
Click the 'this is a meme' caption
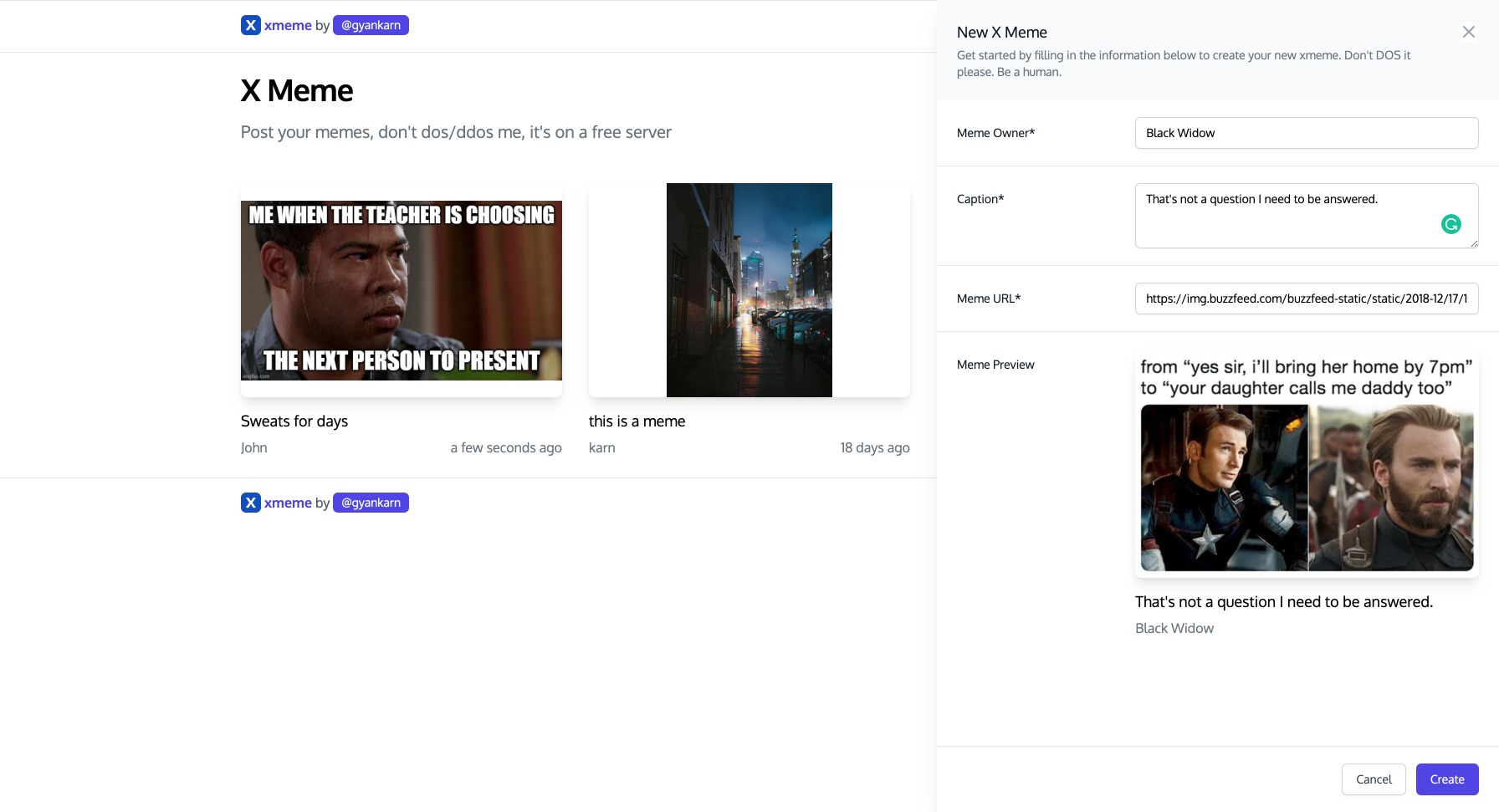[x=637, y=421]
